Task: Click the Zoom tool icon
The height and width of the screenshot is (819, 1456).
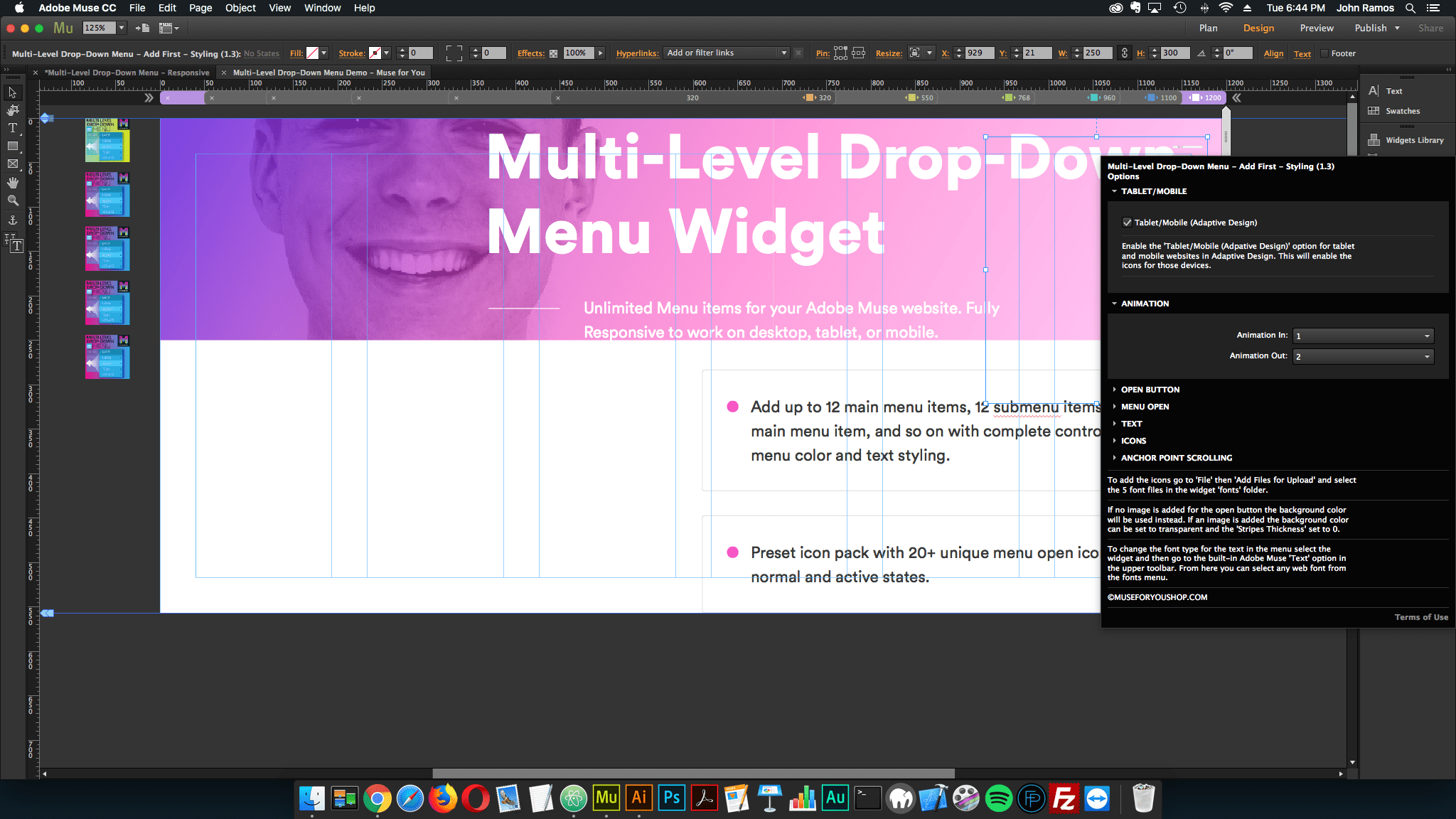Action: pos(13,199)
